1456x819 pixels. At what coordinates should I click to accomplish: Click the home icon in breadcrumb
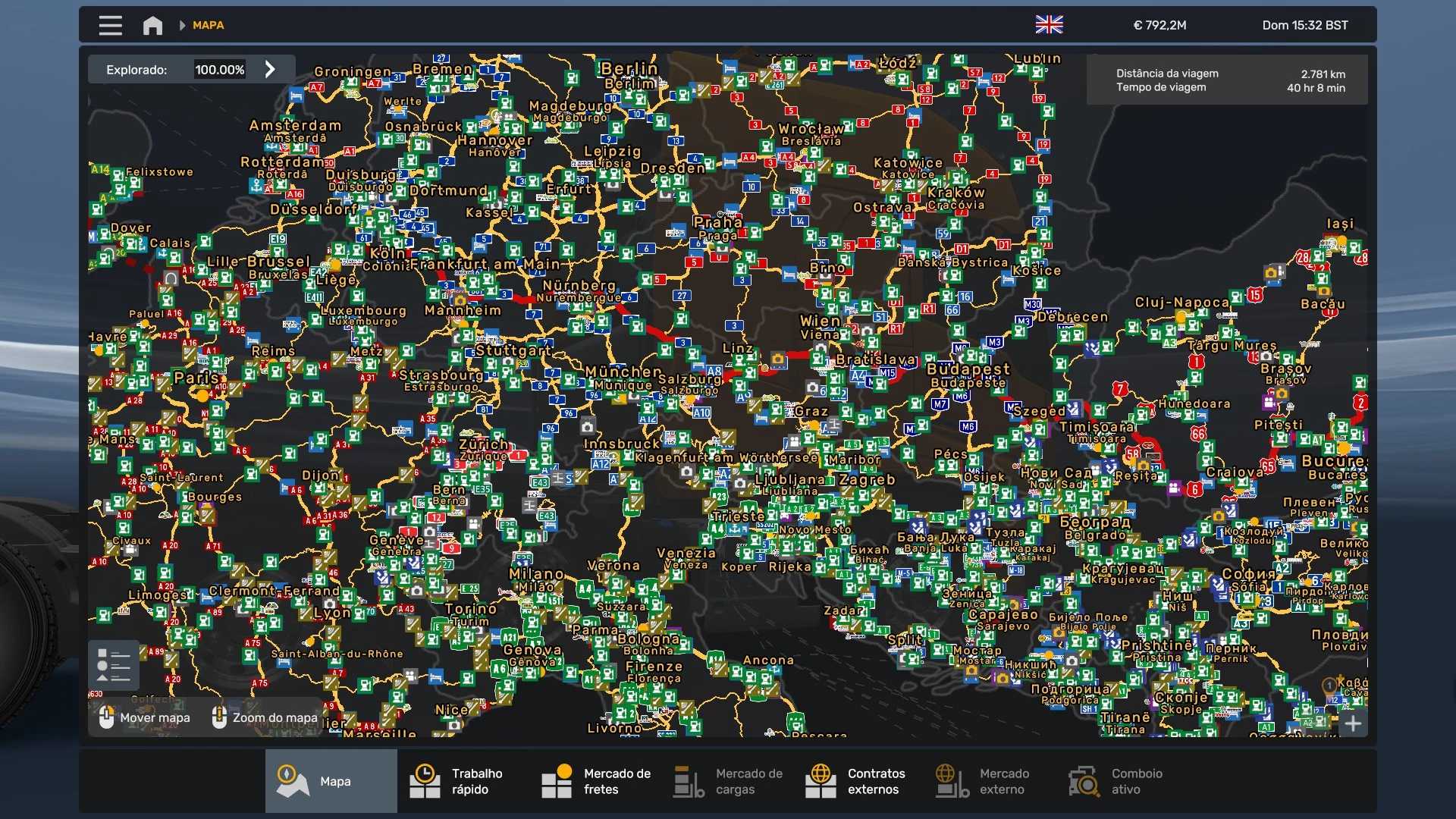point(152,25)
